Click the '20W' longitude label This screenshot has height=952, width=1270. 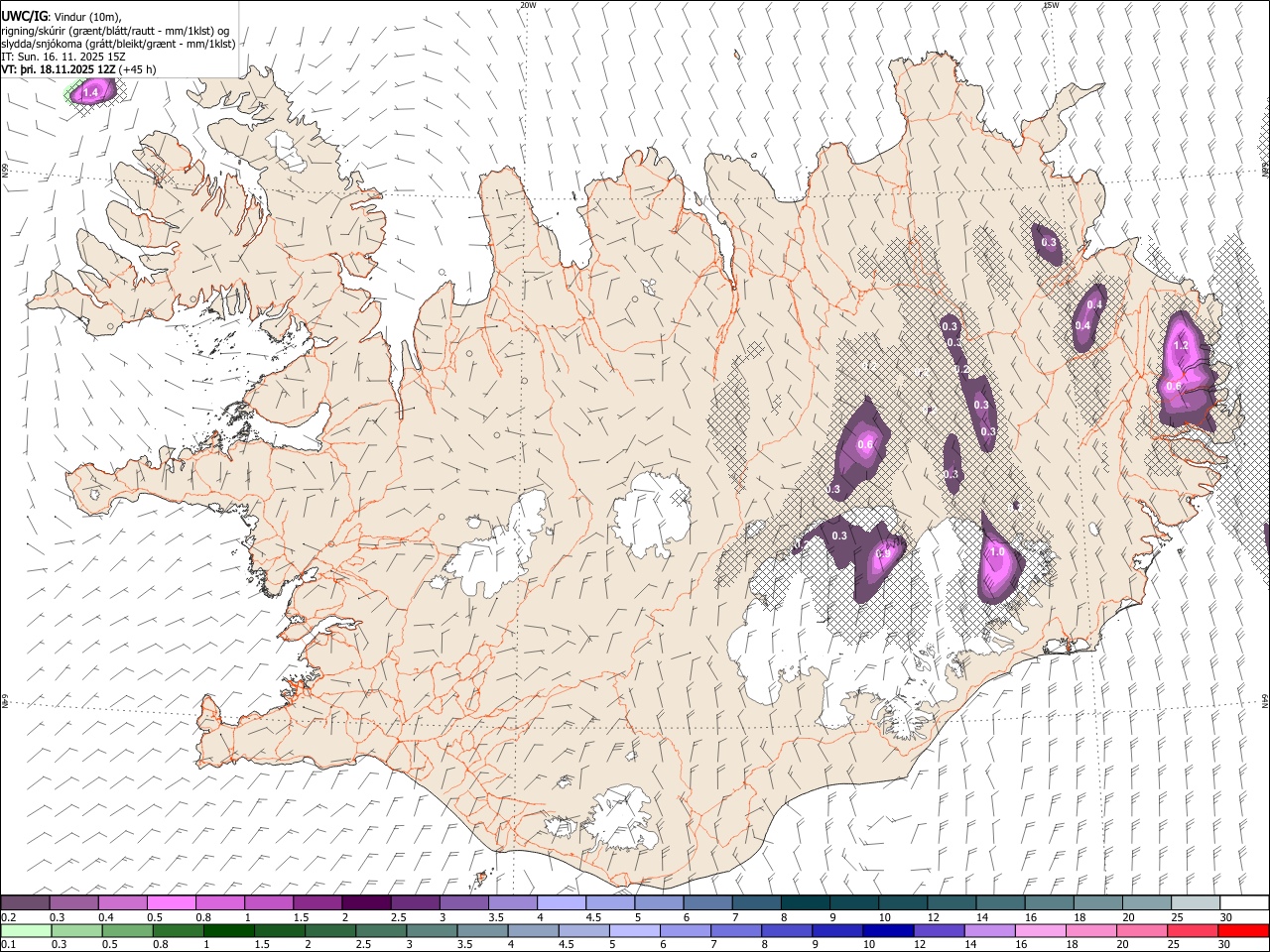(x=528, y=5)
